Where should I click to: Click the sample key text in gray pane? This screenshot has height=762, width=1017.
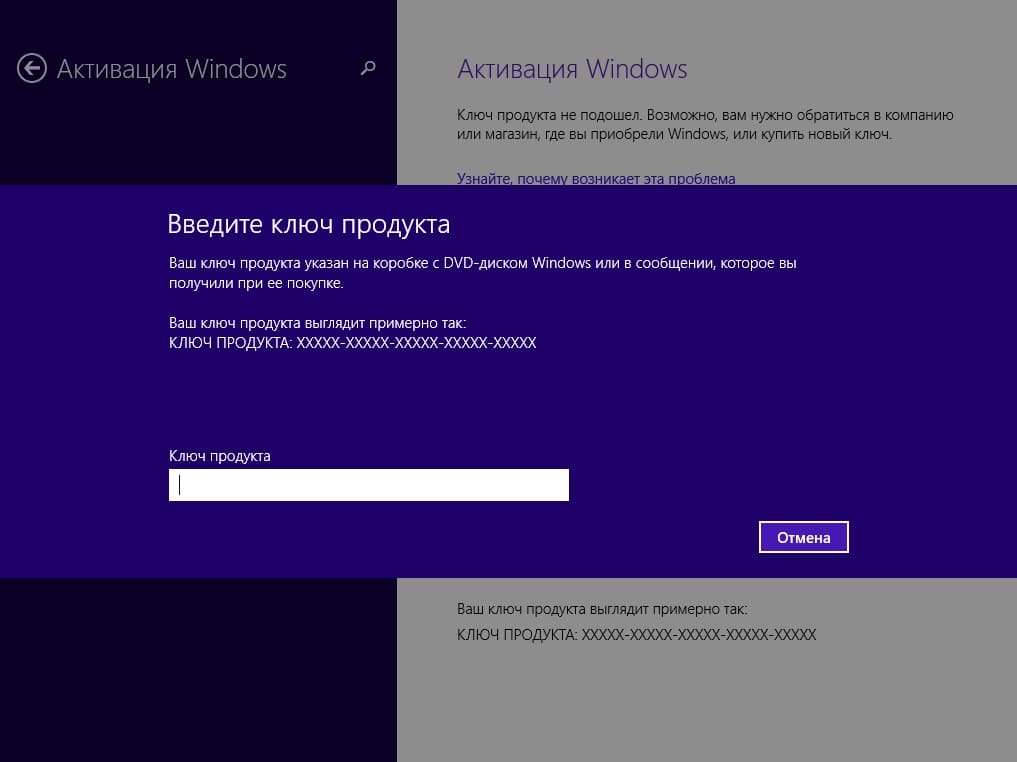636,634
